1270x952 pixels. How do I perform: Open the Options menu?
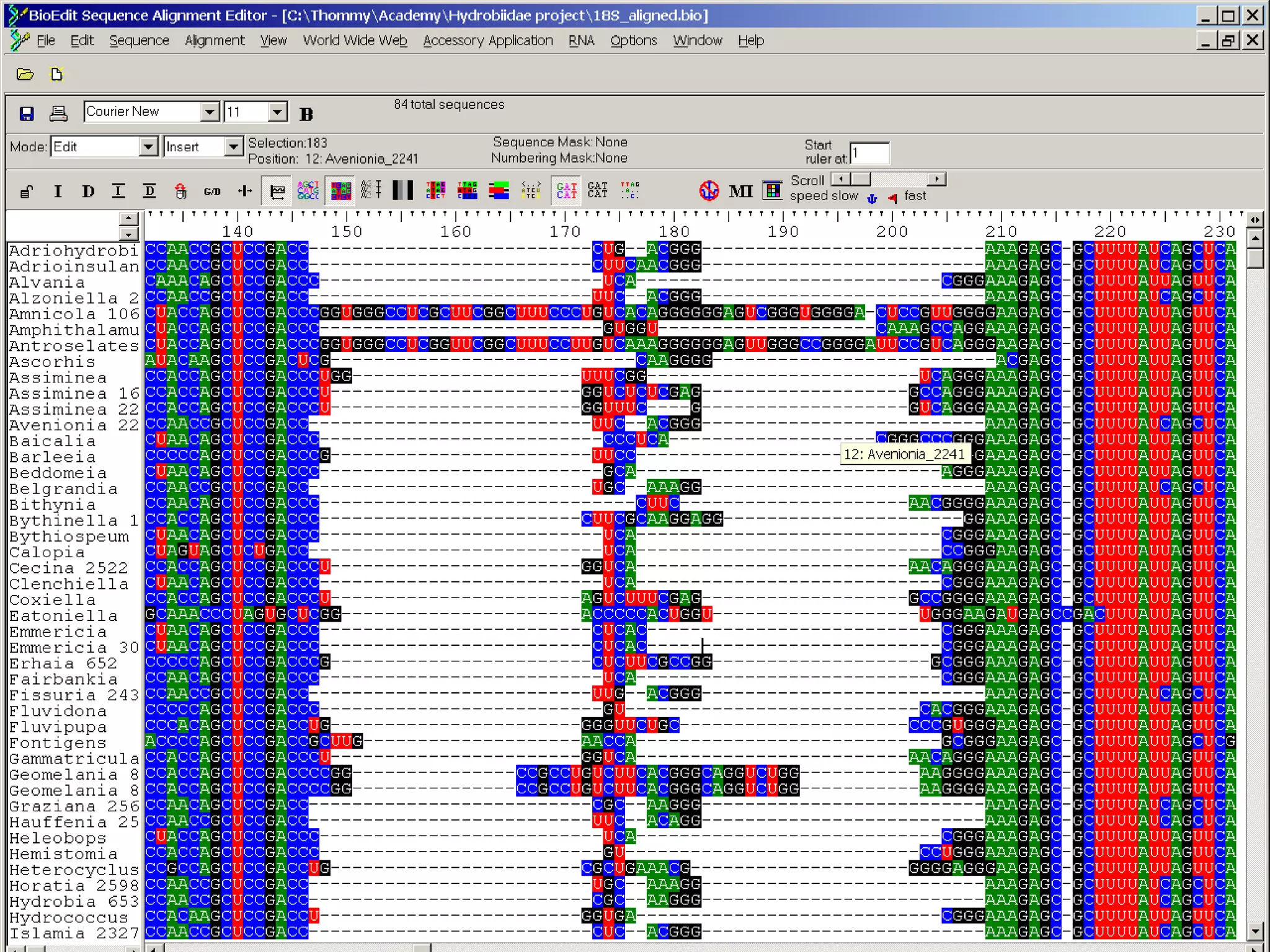633,41
